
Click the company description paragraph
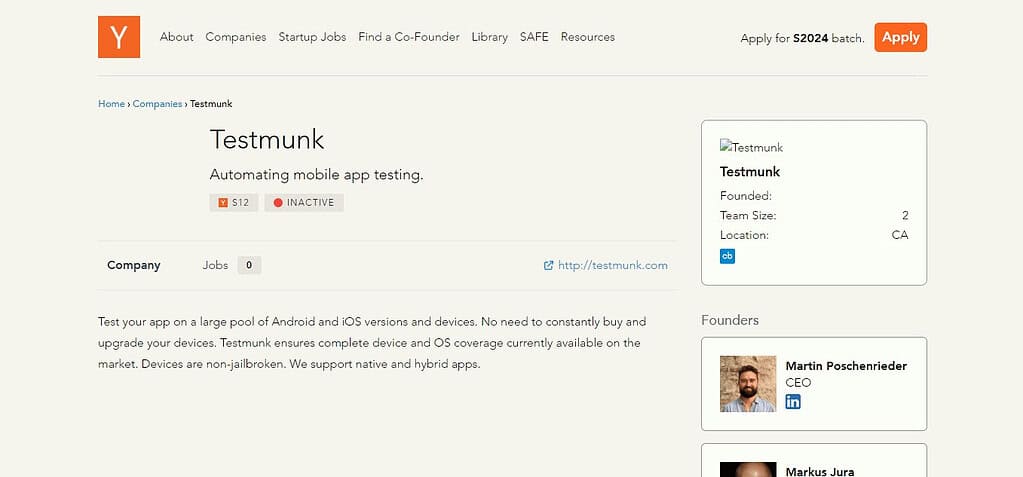pos(373,343)
